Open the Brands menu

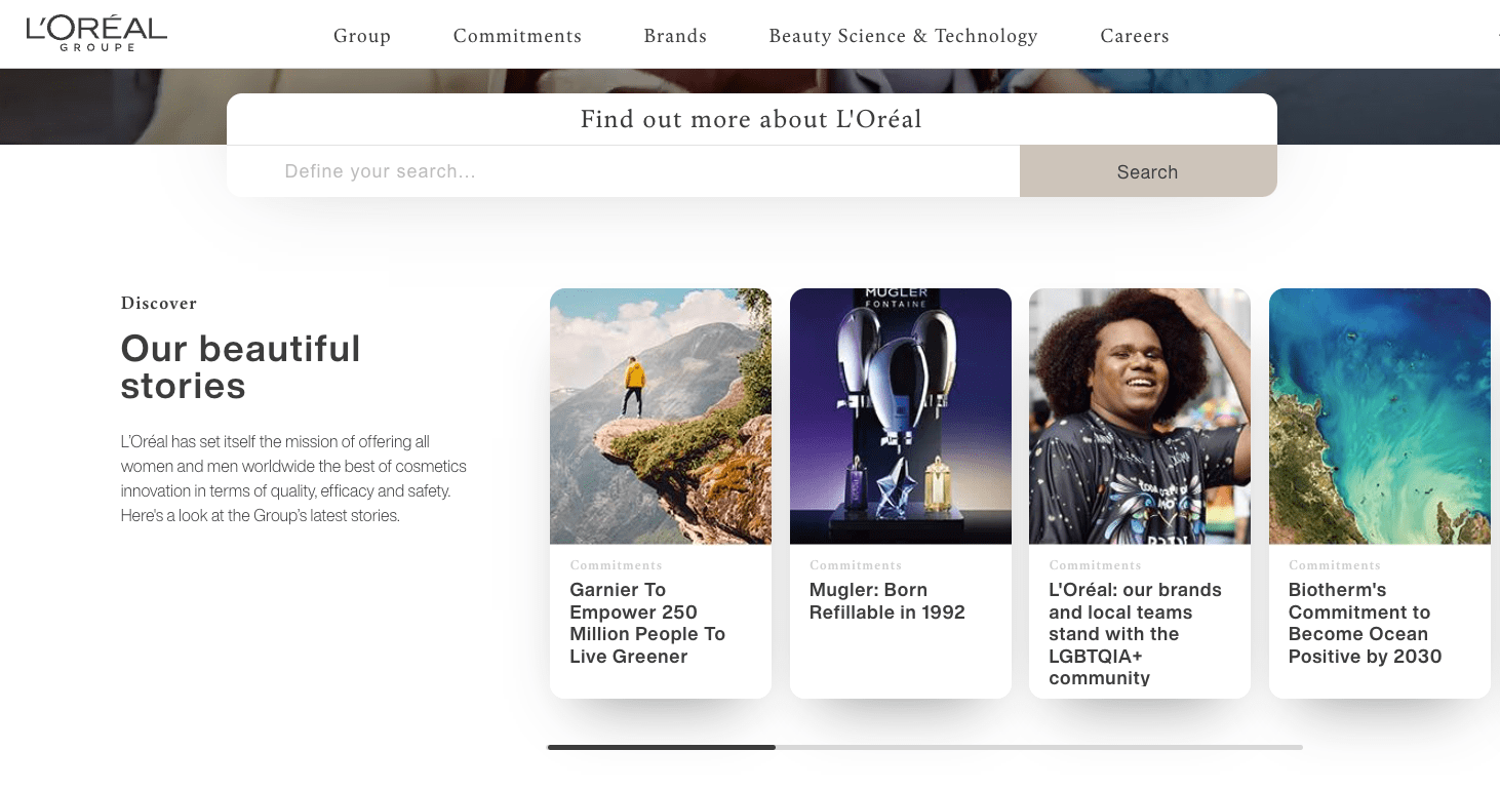(675, 36)
